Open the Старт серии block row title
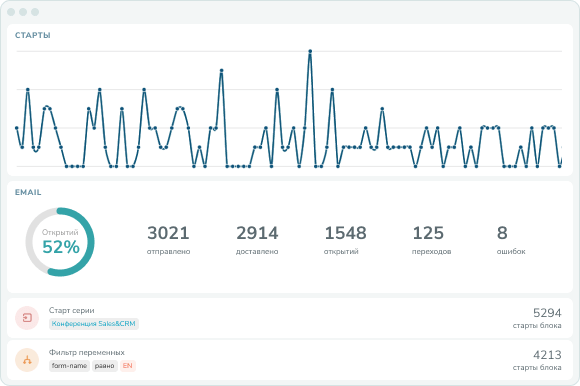This screenshot has width=580, height=386. coord(71,311)
